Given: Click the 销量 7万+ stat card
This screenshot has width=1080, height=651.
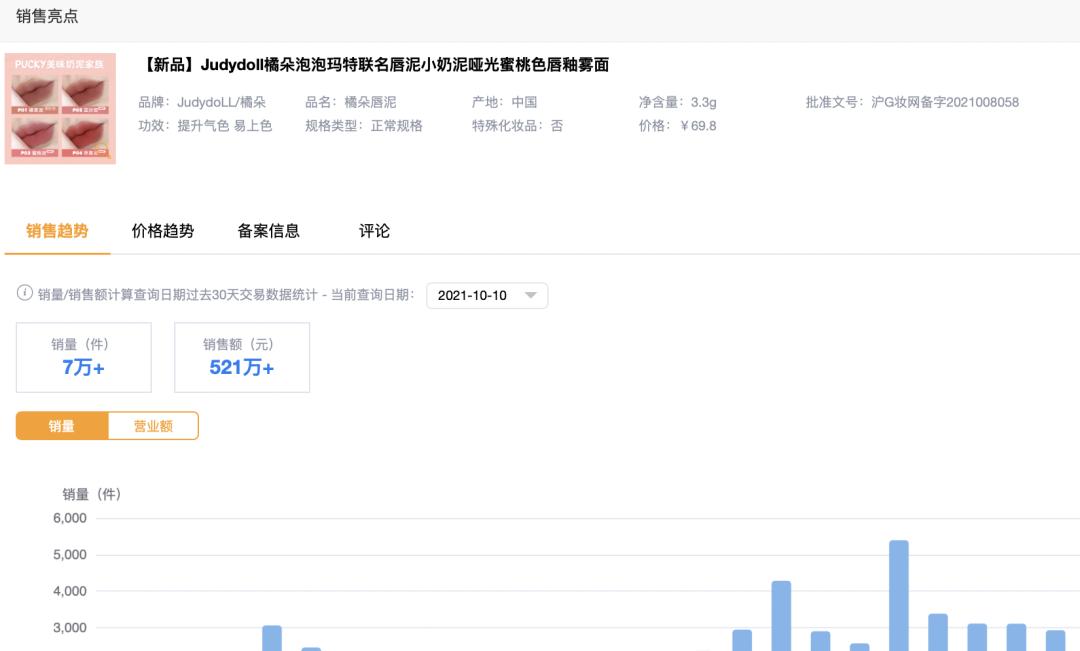Looking at the screenshot, I should click(83, 357).
